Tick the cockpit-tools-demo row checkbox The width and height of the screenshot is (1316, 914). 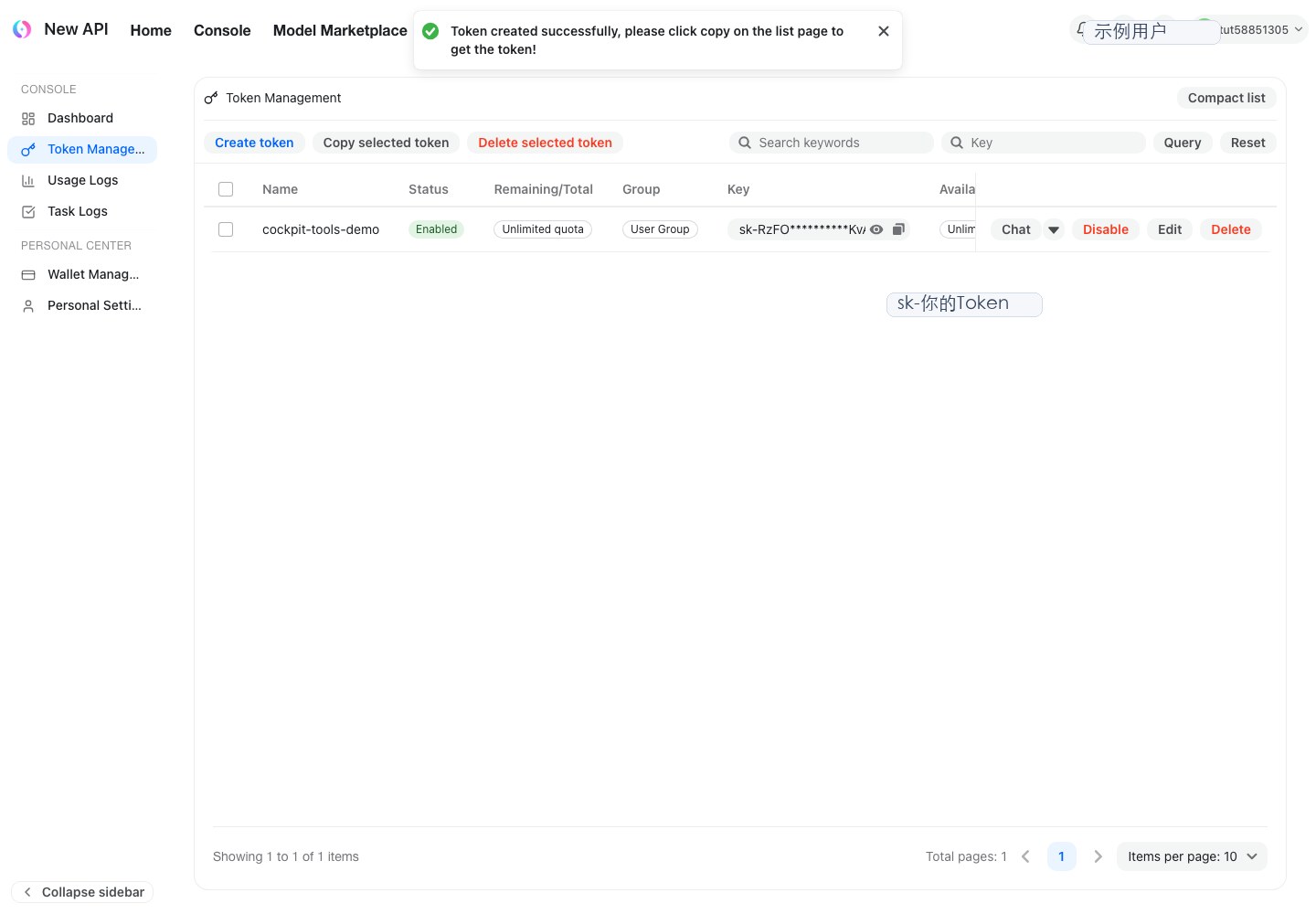226,229
